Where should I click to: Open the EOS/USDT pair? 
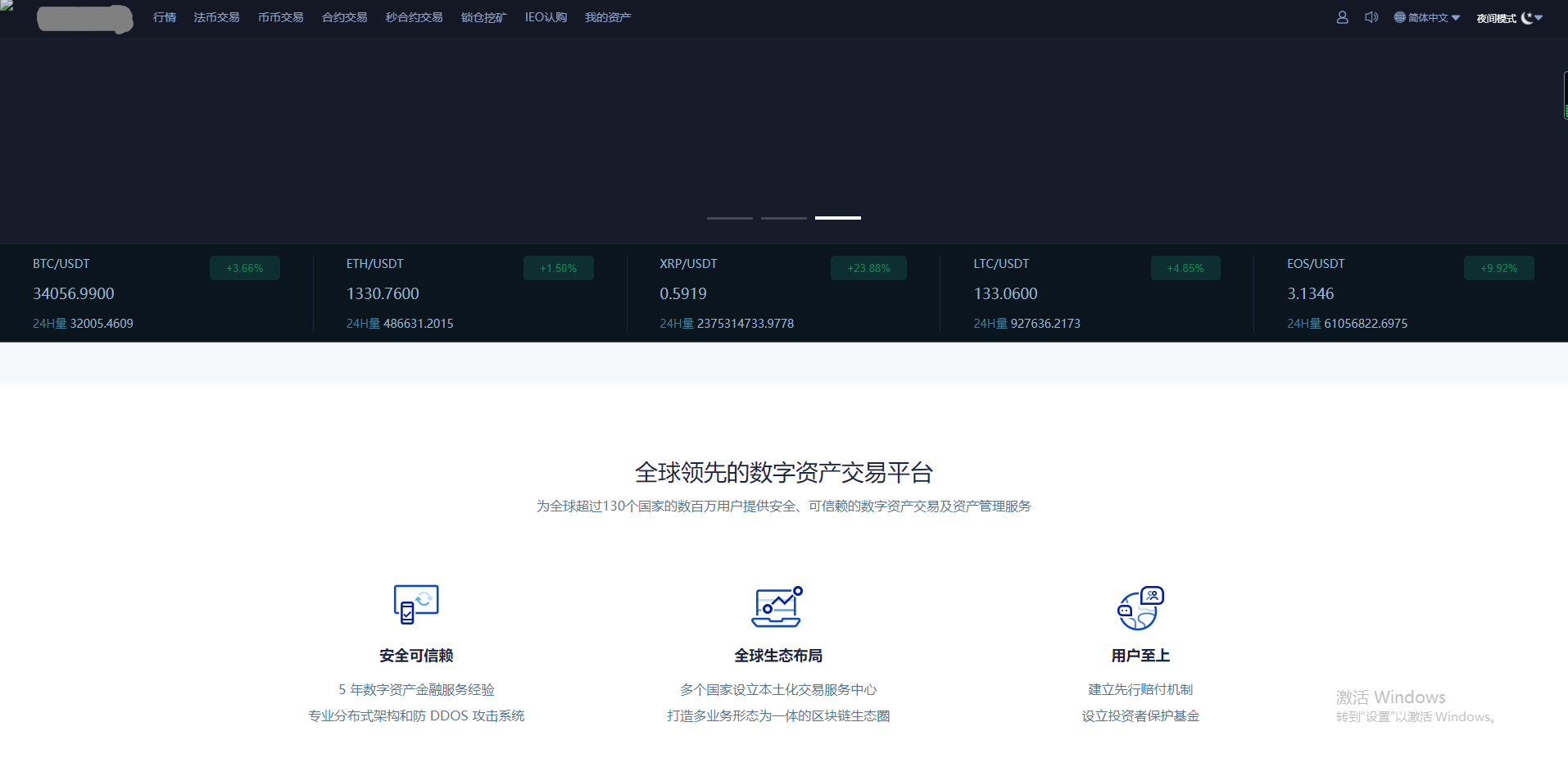click(x=1316, y=264)
